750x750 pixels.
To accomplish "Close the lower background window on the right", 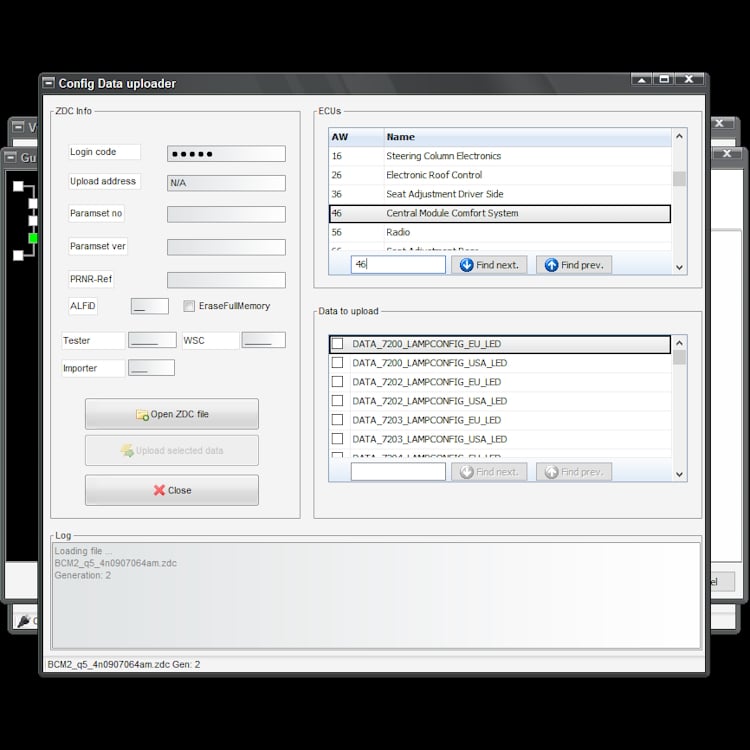I will 727,154.
